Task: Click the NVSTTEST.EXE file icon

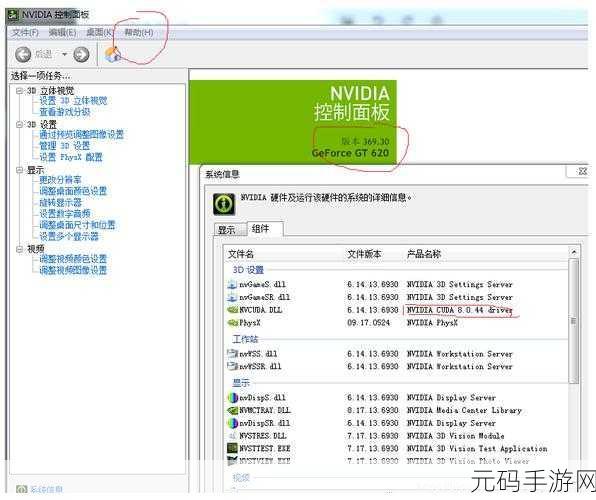Action: coord(232,449)
